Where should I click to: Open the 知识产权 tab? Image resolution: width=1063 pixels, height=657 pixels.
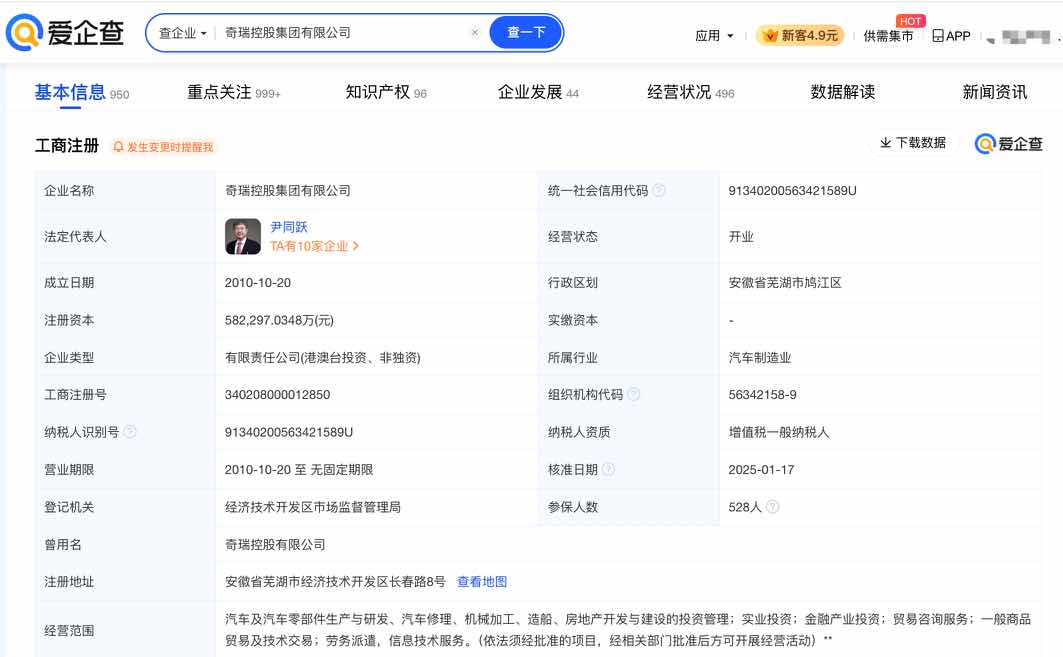click(376, 91)
